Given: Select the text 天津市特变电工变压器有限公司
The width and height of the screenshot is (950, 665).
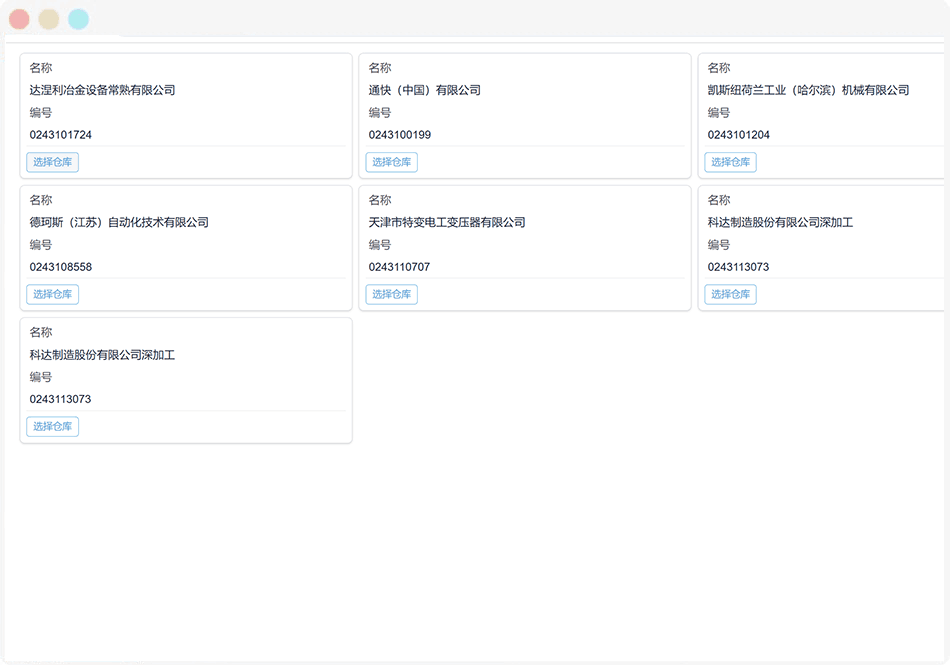Looking at the screenshot, I should [447, 222].
